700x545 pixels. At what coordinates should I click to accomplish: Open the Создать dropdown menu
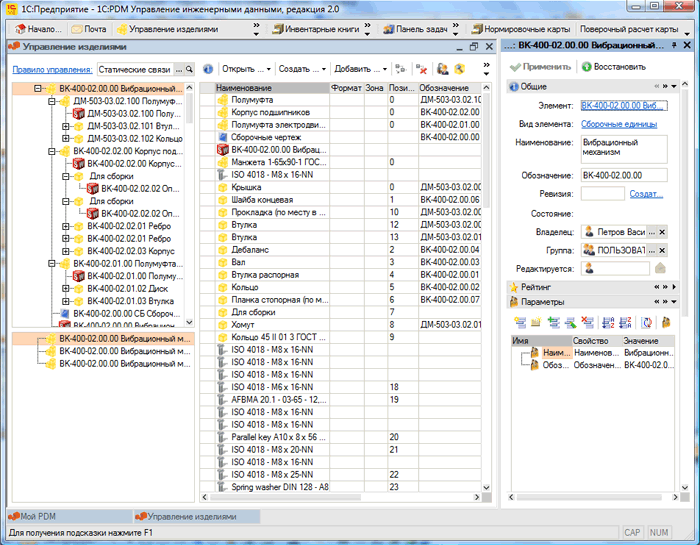[302, 69]
